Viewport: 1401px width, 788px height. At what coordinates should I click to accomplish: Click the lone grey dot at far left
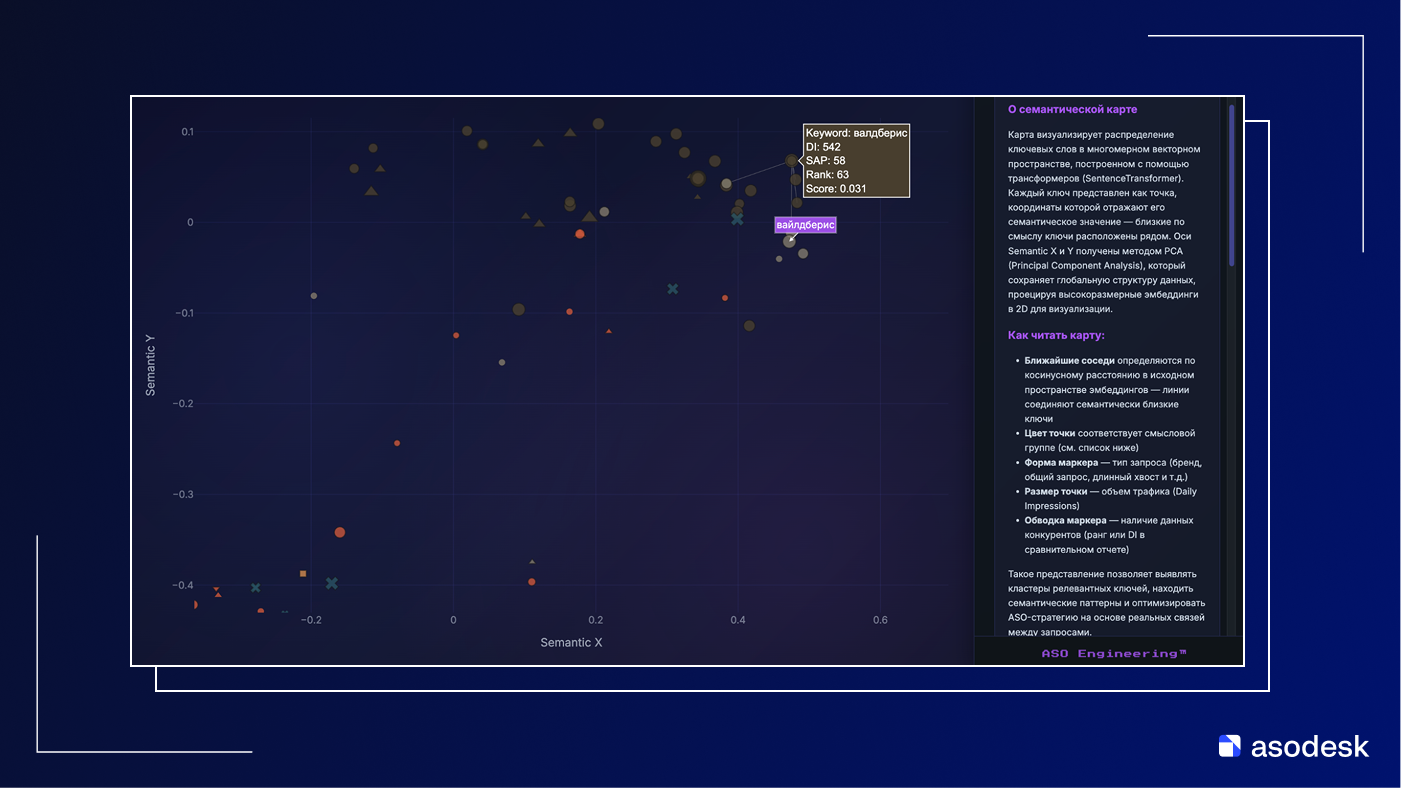[314, 296]
